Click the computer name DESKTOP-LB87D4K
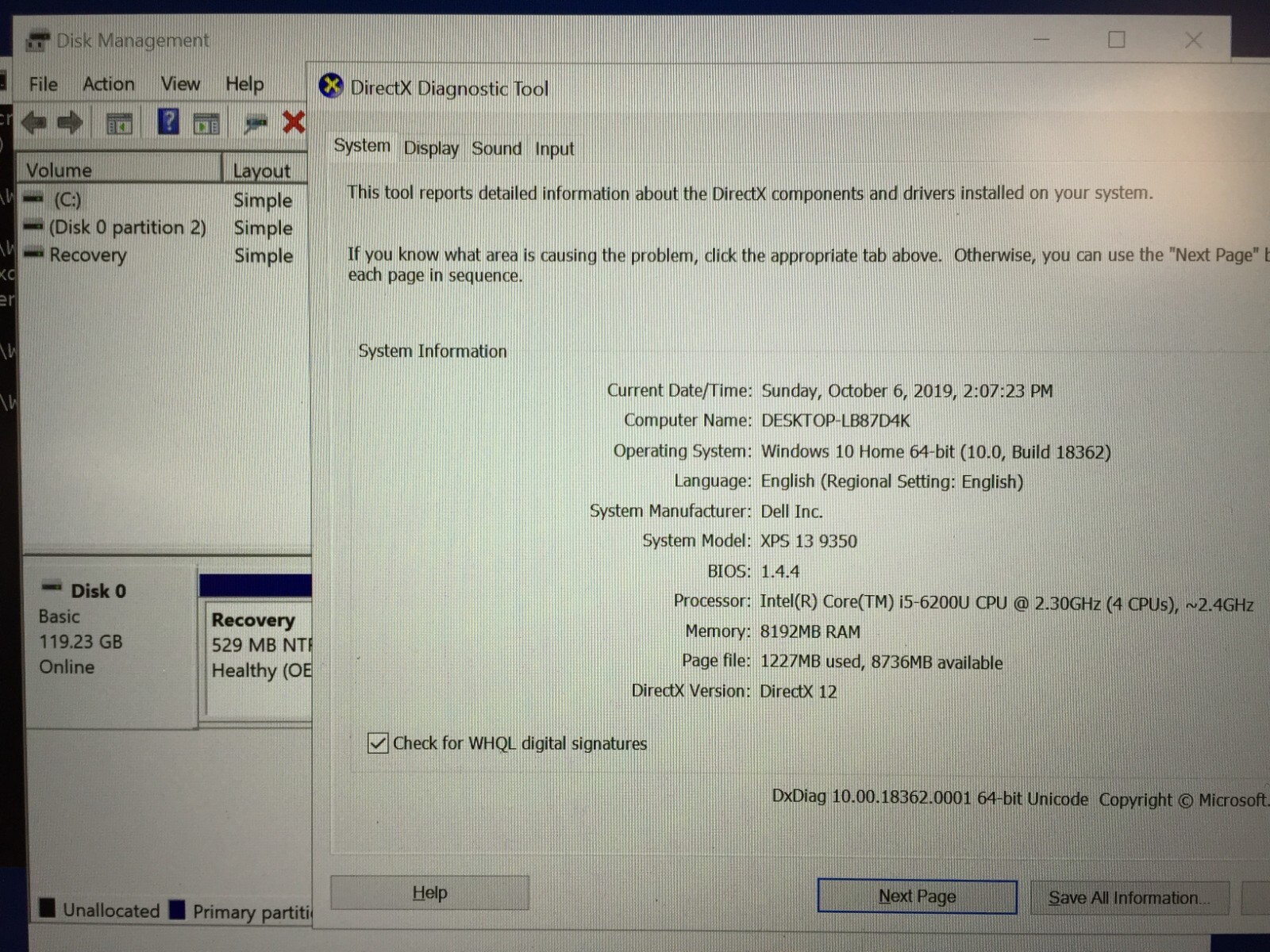This screenshot has height=952, width=1270. [835, 420]
